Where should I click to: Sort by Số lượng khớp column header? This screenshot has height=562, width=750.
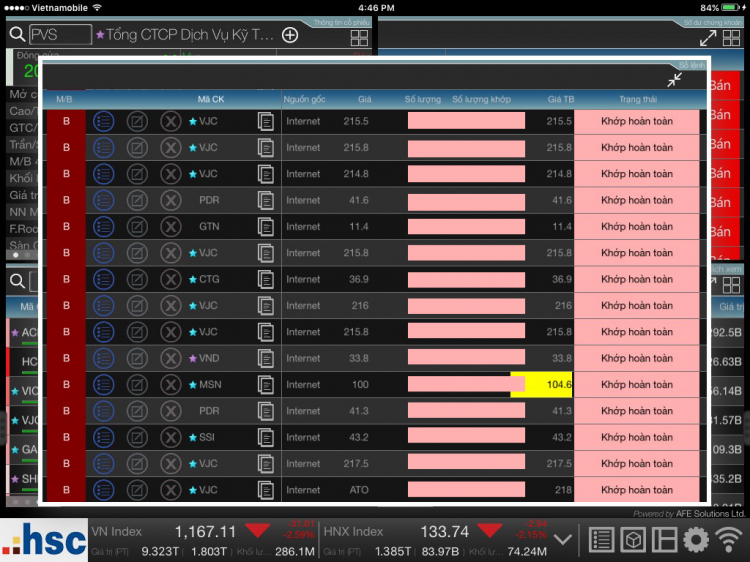[x=481, y=99]
